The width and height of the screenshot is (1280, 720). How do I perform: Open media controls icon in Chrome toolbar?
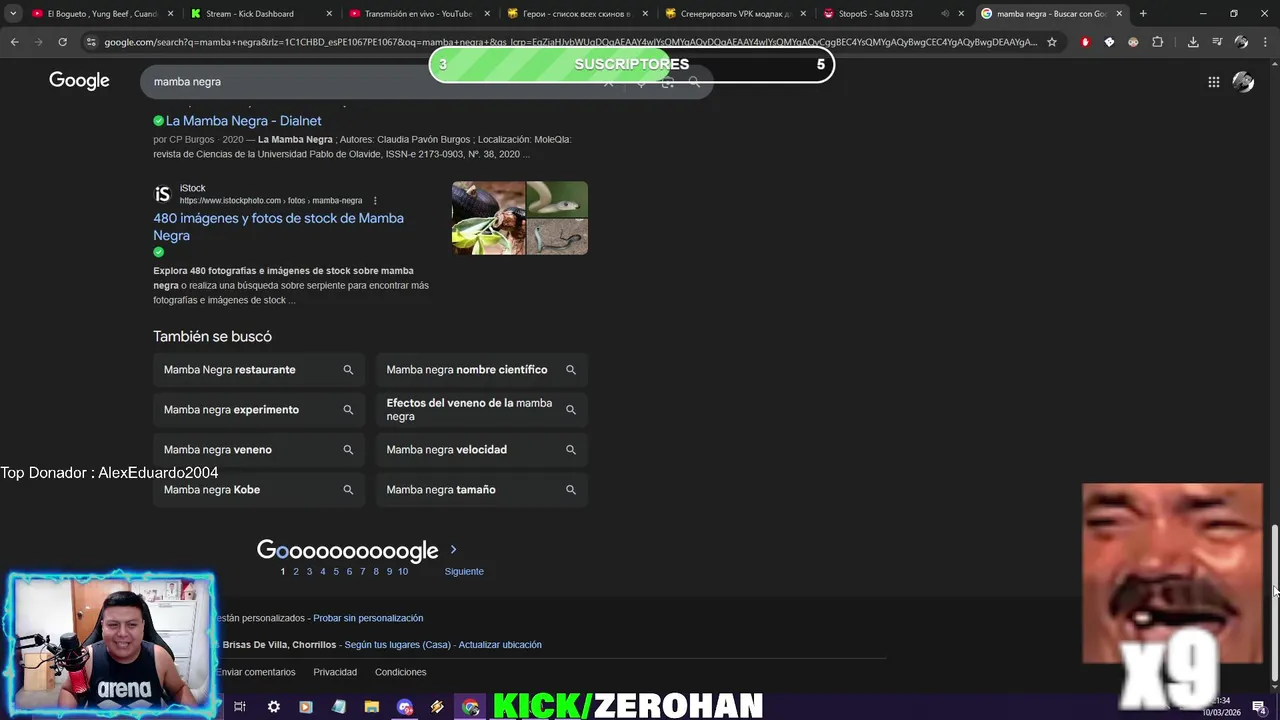pos(1217,42)
